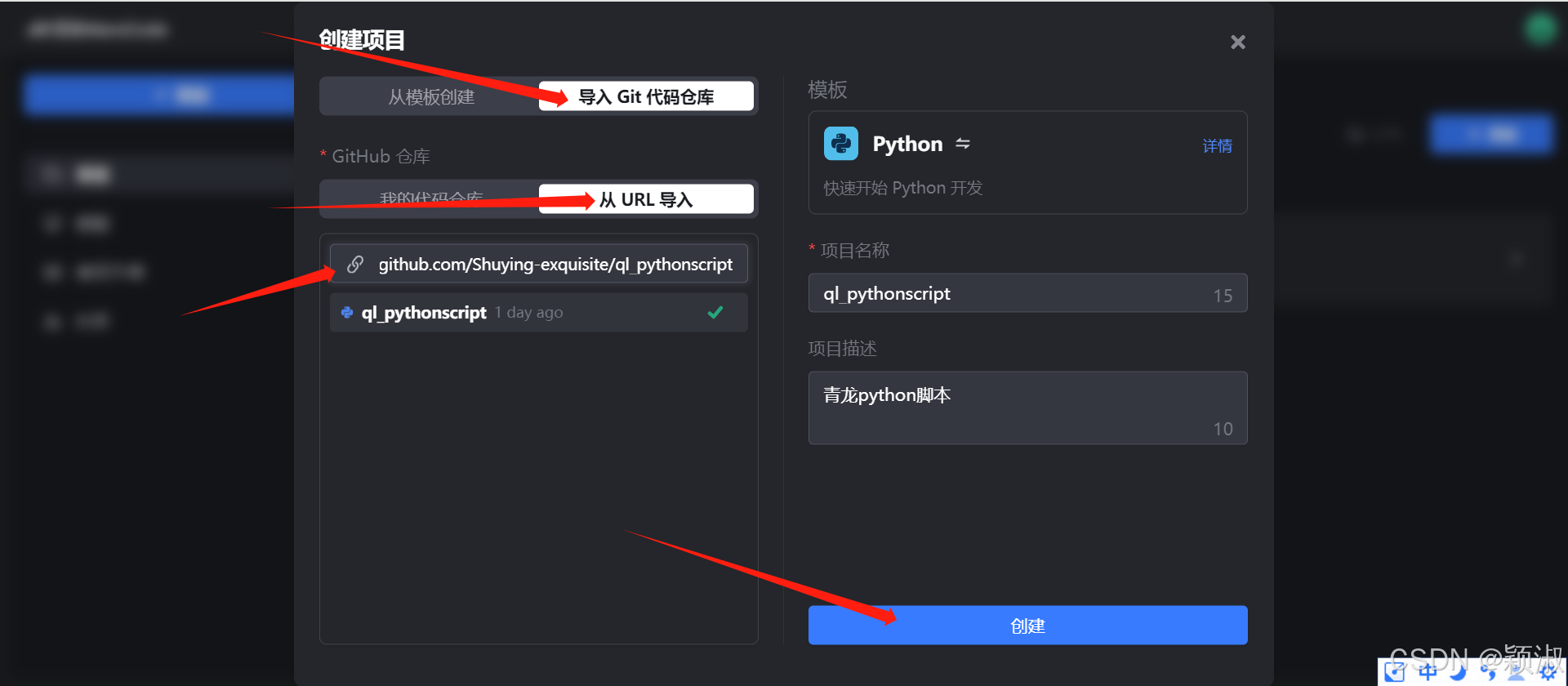Click the 中 input method indicator
1568x686 pixels.
[x=1428, y=672]
